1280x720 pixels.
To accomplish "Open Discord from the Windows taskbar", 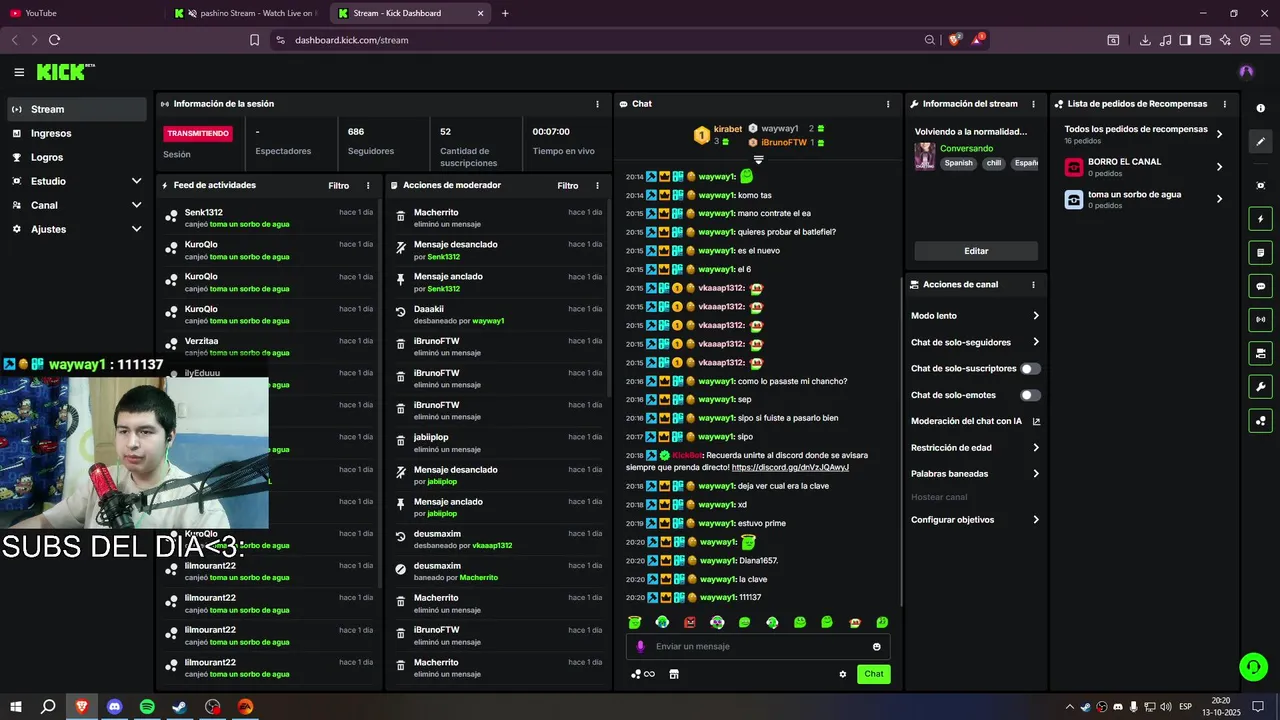I will (x=114, y=706).
